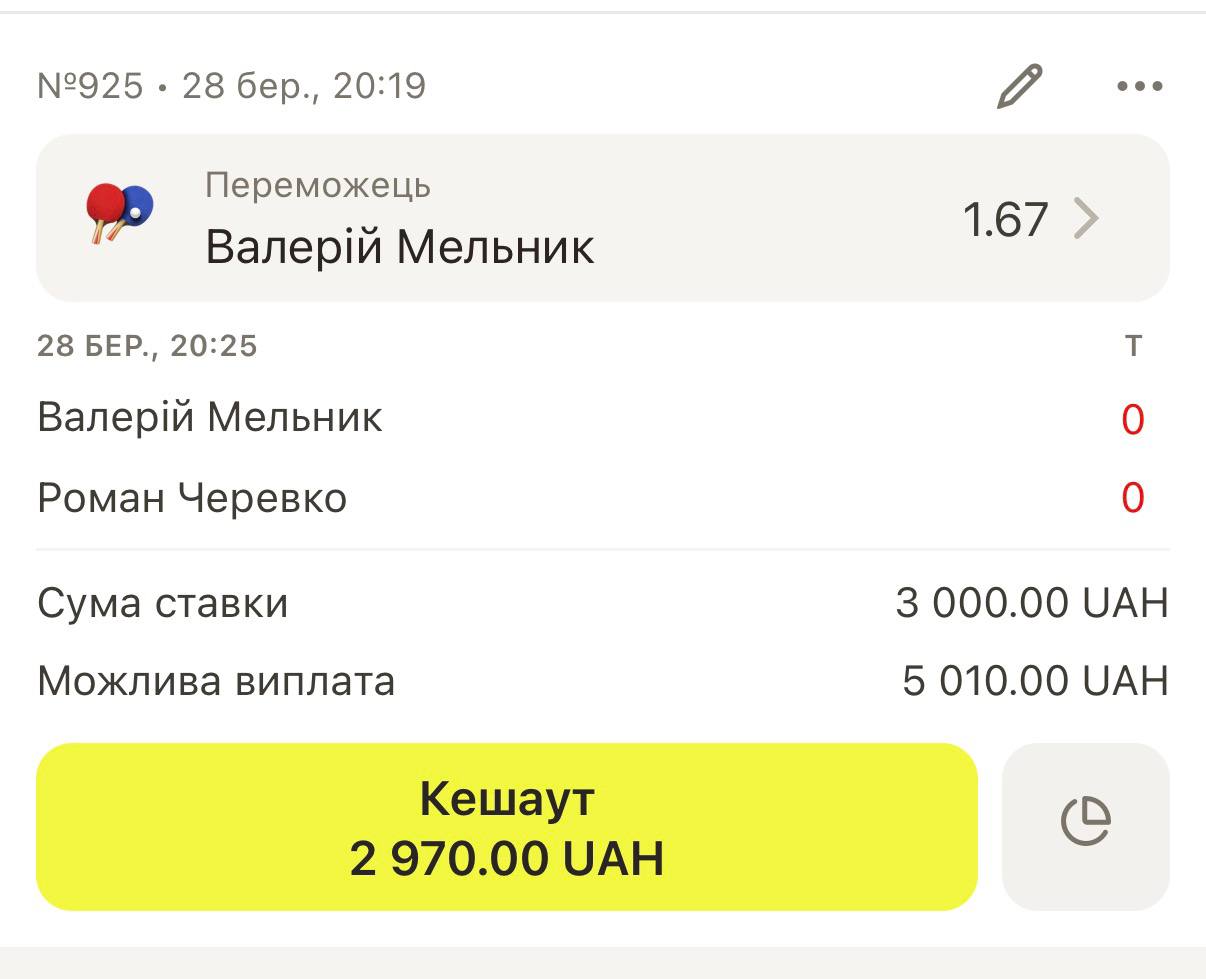Tap the Переможець market label
The width and height of the screenshot is (1206, 979).
click(318, 185)
